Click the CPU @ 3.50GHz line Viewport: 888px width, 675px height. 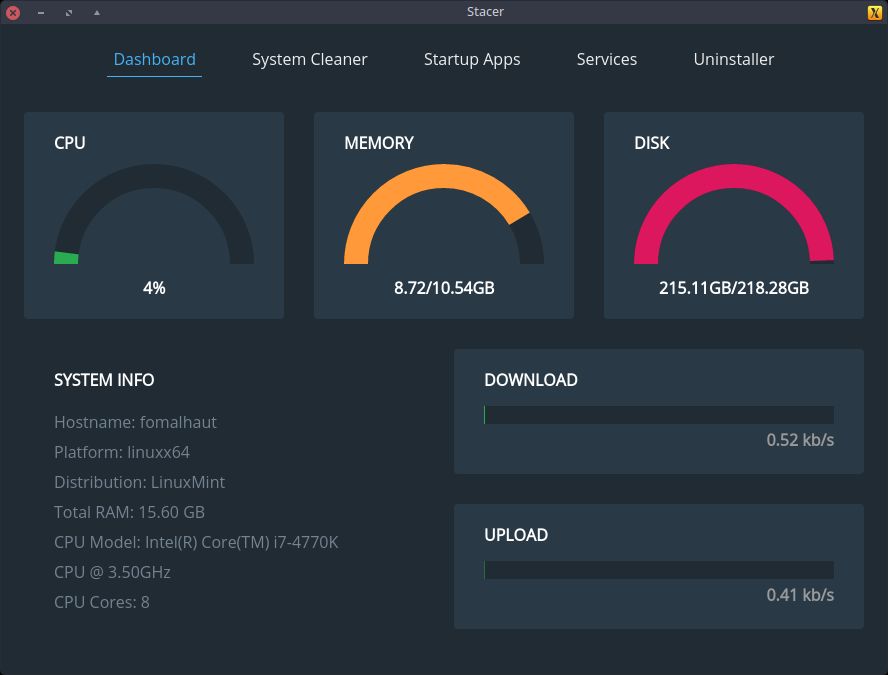coord(112,573)
